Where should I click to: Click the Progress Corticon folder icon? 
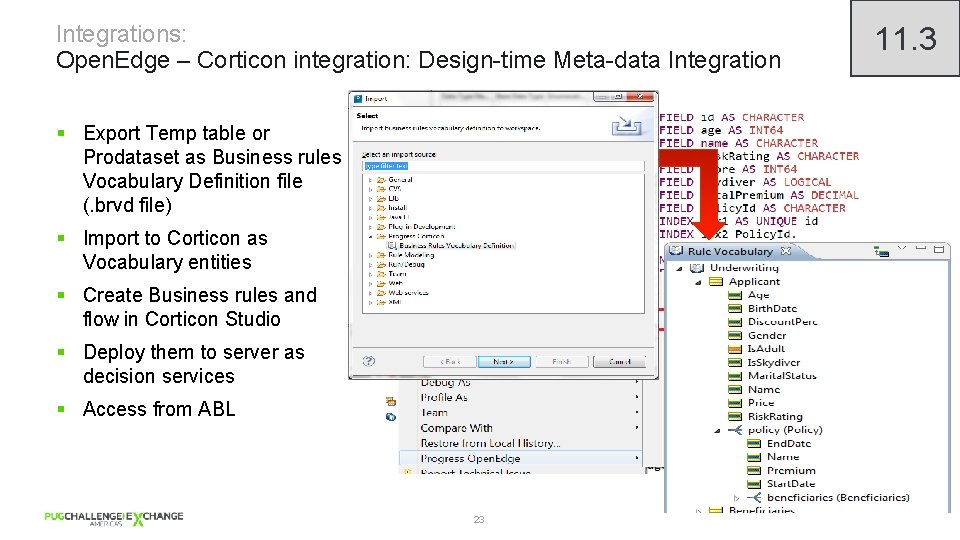pyautogui.click(x=381, y=236)
